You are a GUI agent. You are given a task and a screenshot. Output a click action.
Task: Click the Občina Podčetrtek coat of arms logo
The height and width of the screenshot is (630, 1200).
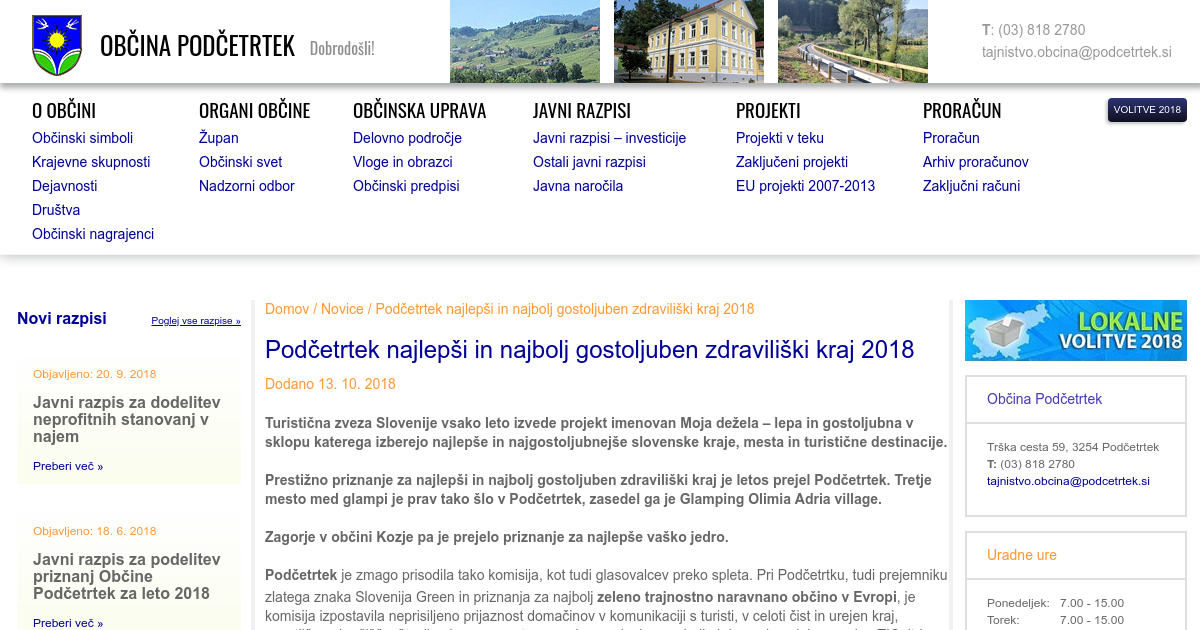(56, 45)
